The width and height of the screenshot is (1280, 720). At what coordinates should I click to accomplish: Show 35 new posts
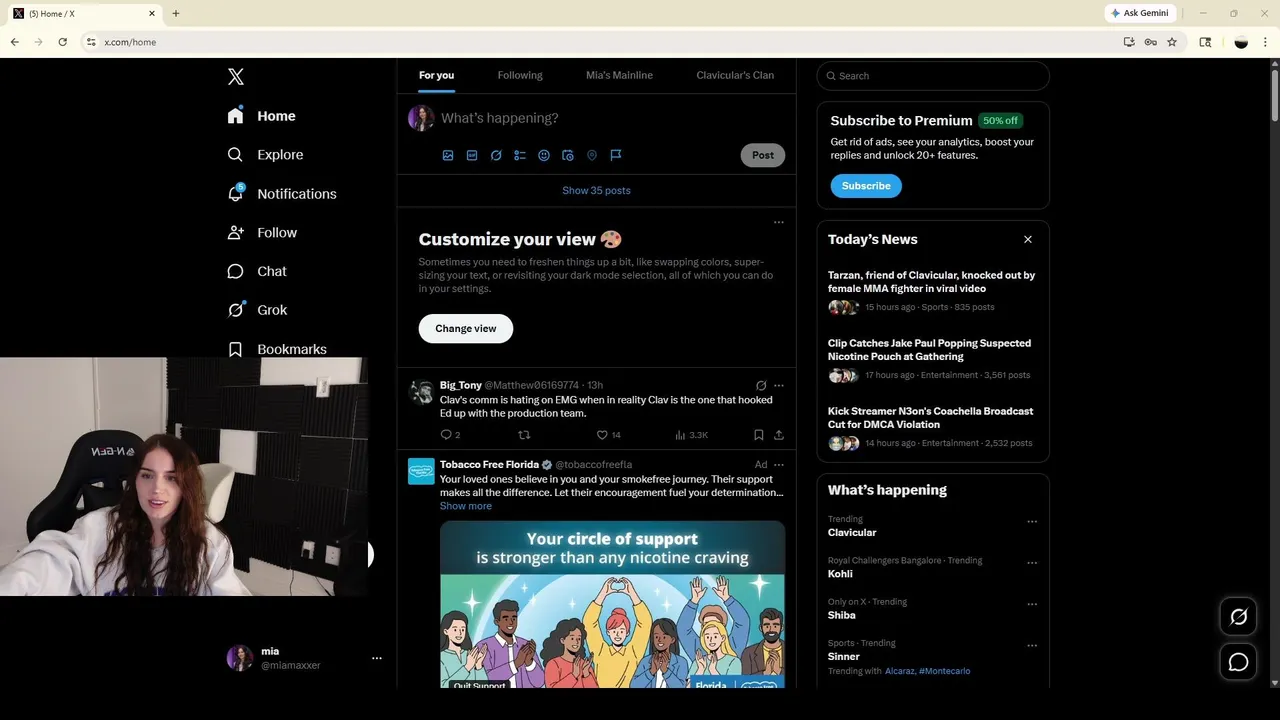(x=596, y=190)
